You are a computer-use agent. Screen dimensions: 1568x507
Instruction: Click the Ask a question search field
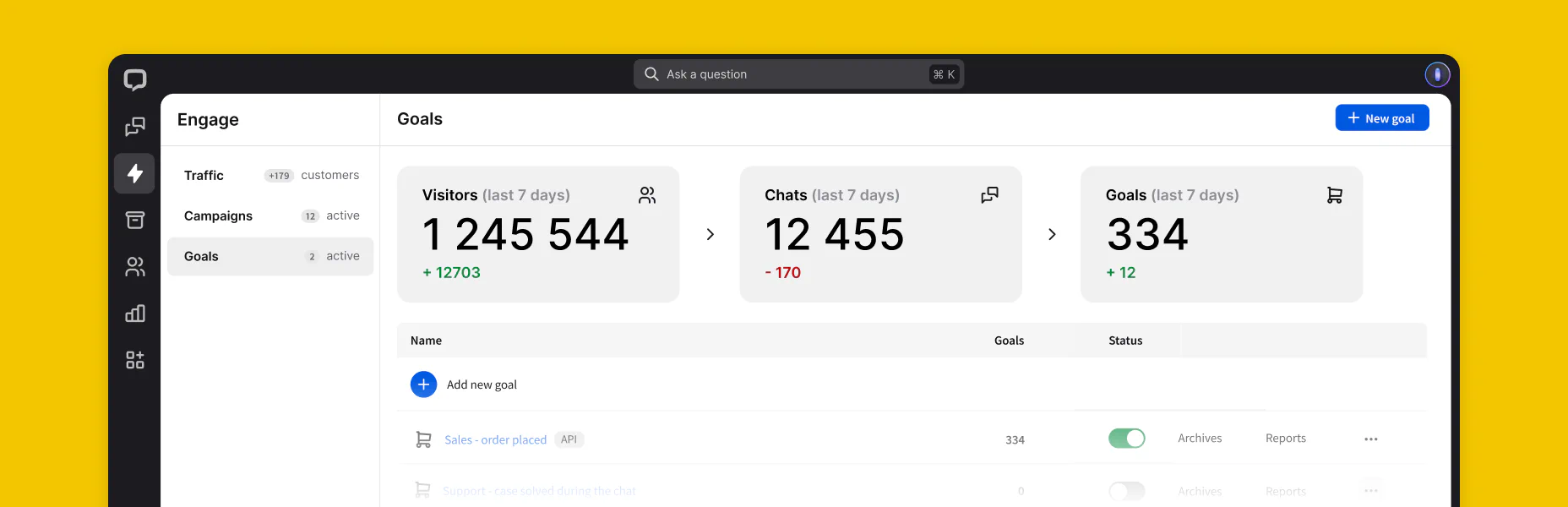click(794, 74)
